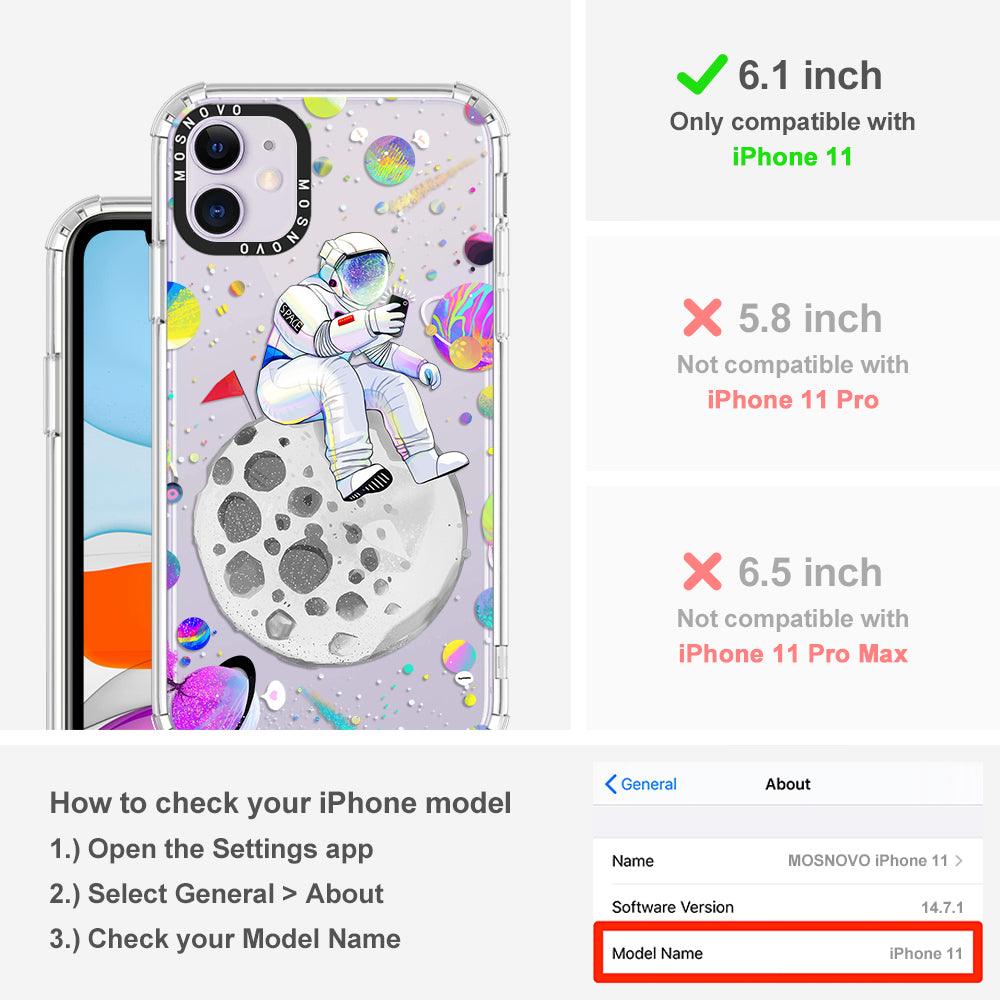Viewport: 1000px width, 1000px height.
Task: Click the red iPhone 11 Pro Max text
Action: pos(793,654)
